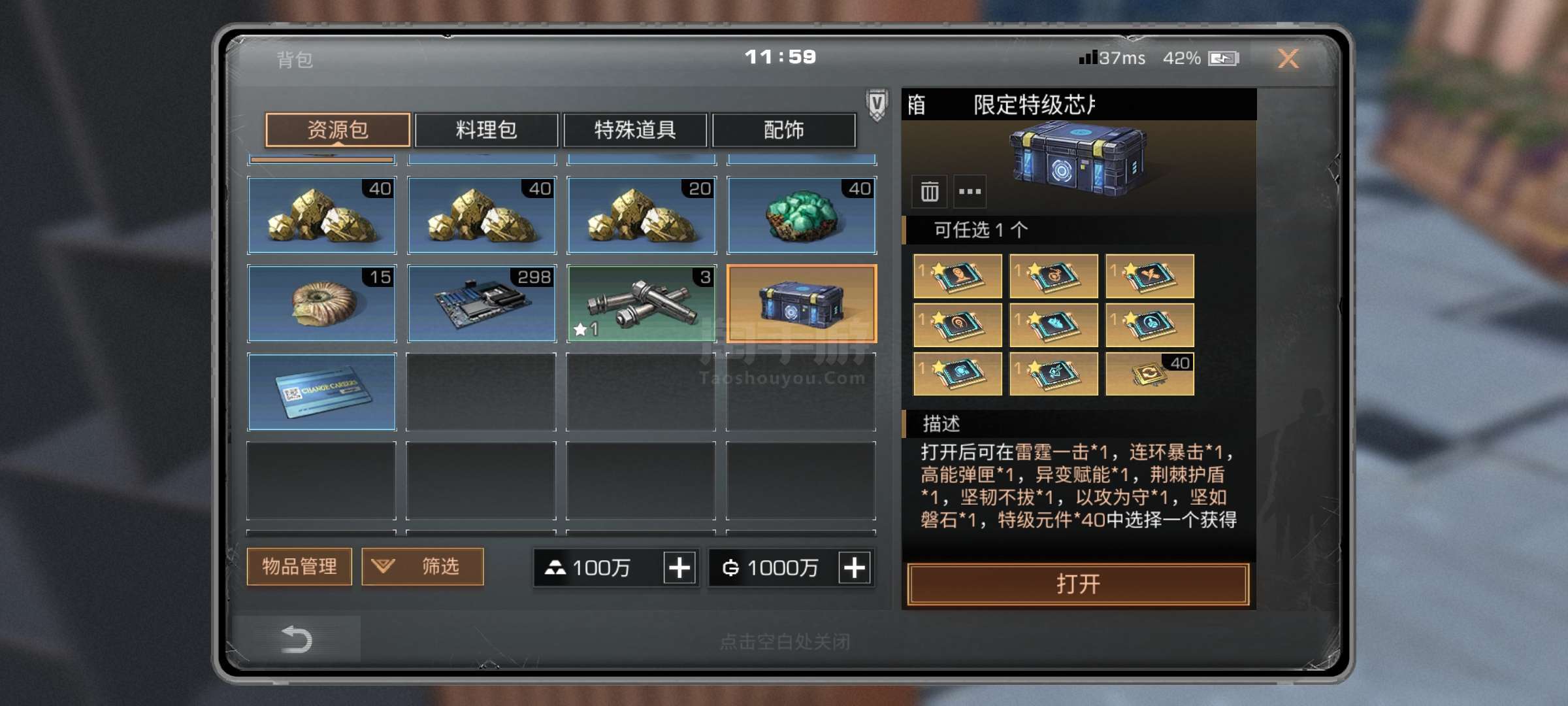1568x706 pixels.
Task: Select the metal bolts item
Action: 642,303
